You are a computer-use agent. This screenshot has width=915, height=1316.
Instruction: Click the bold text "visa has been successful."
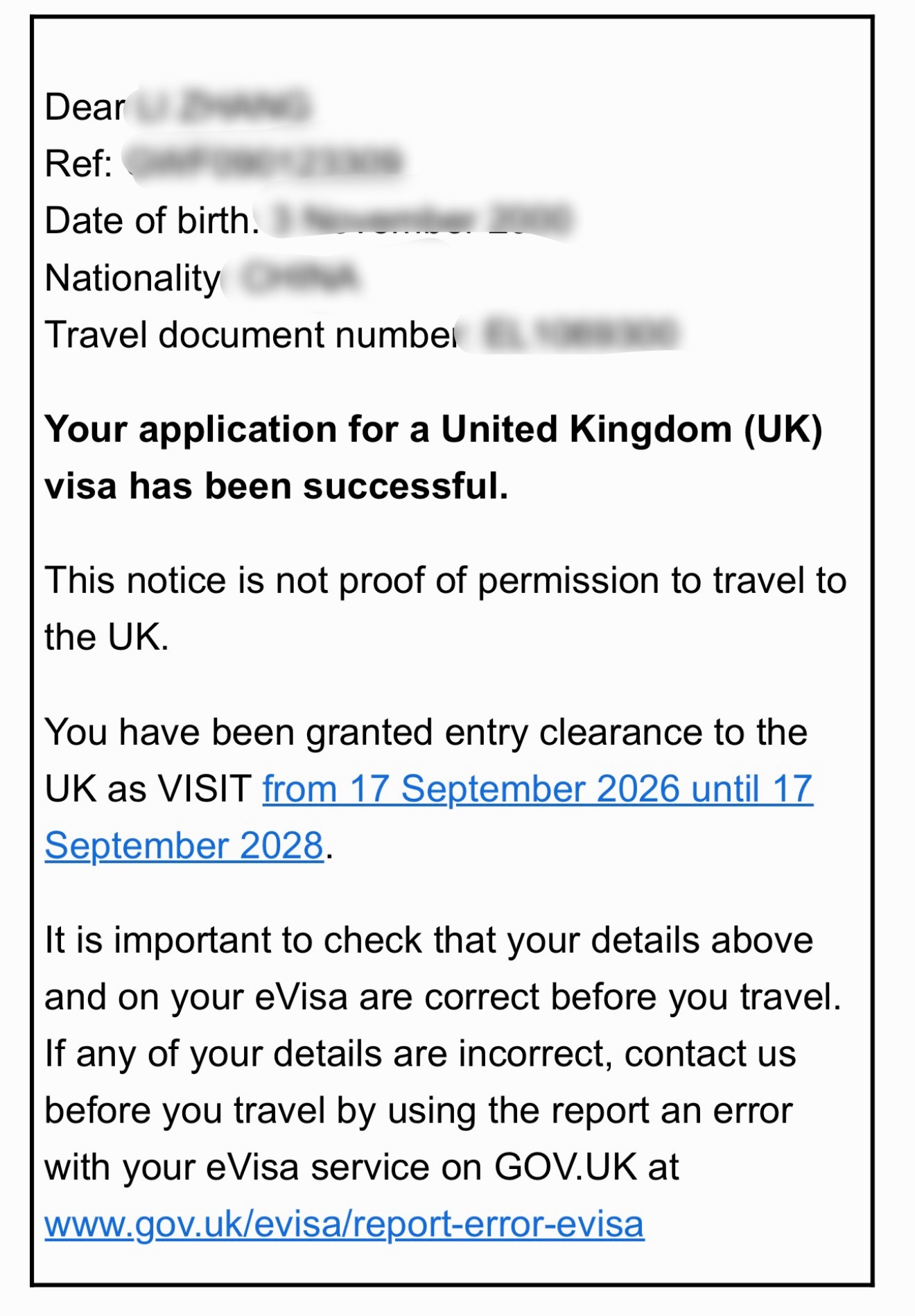277,486
